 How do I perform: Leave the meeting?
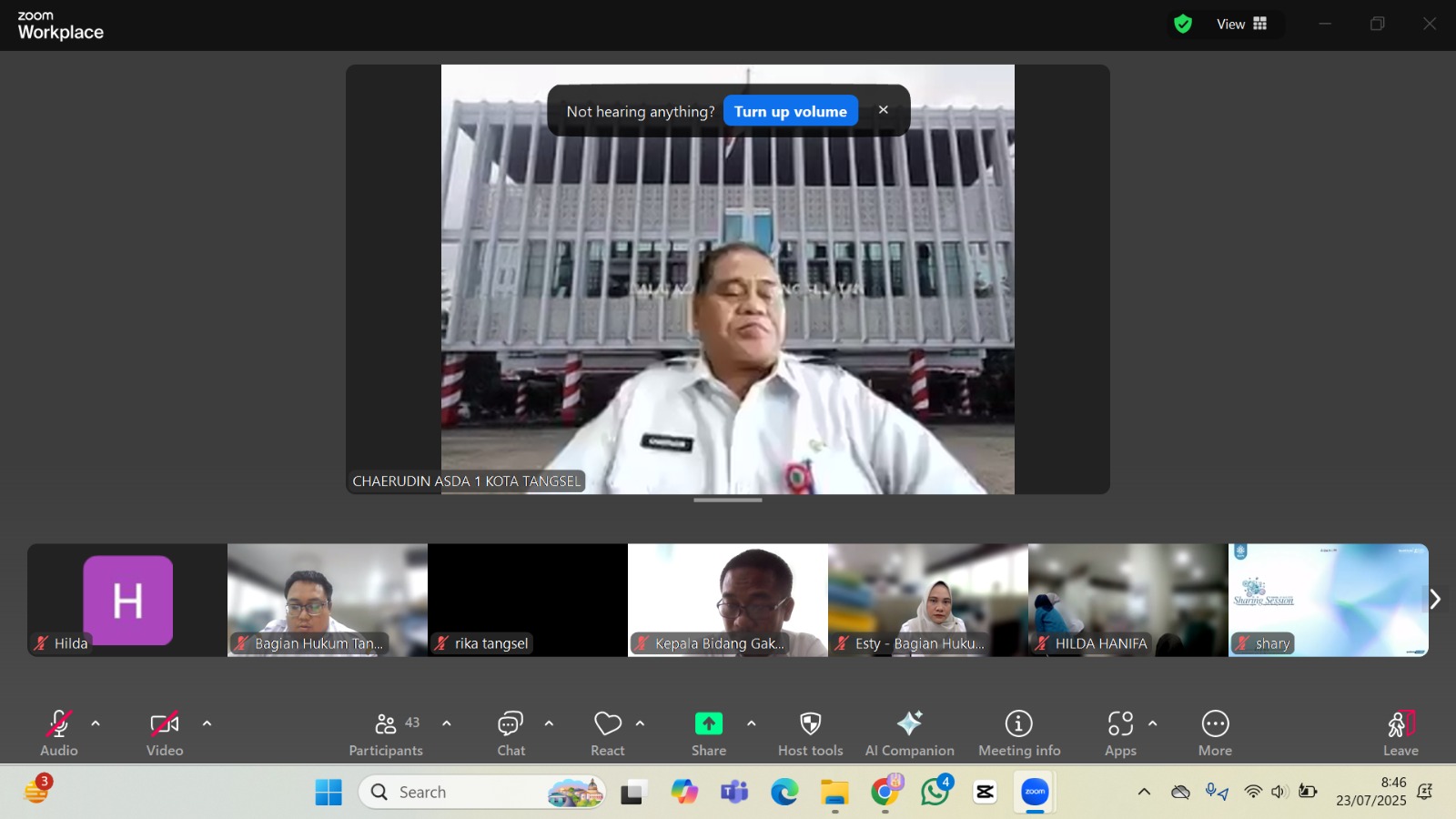pos(1400,733)
